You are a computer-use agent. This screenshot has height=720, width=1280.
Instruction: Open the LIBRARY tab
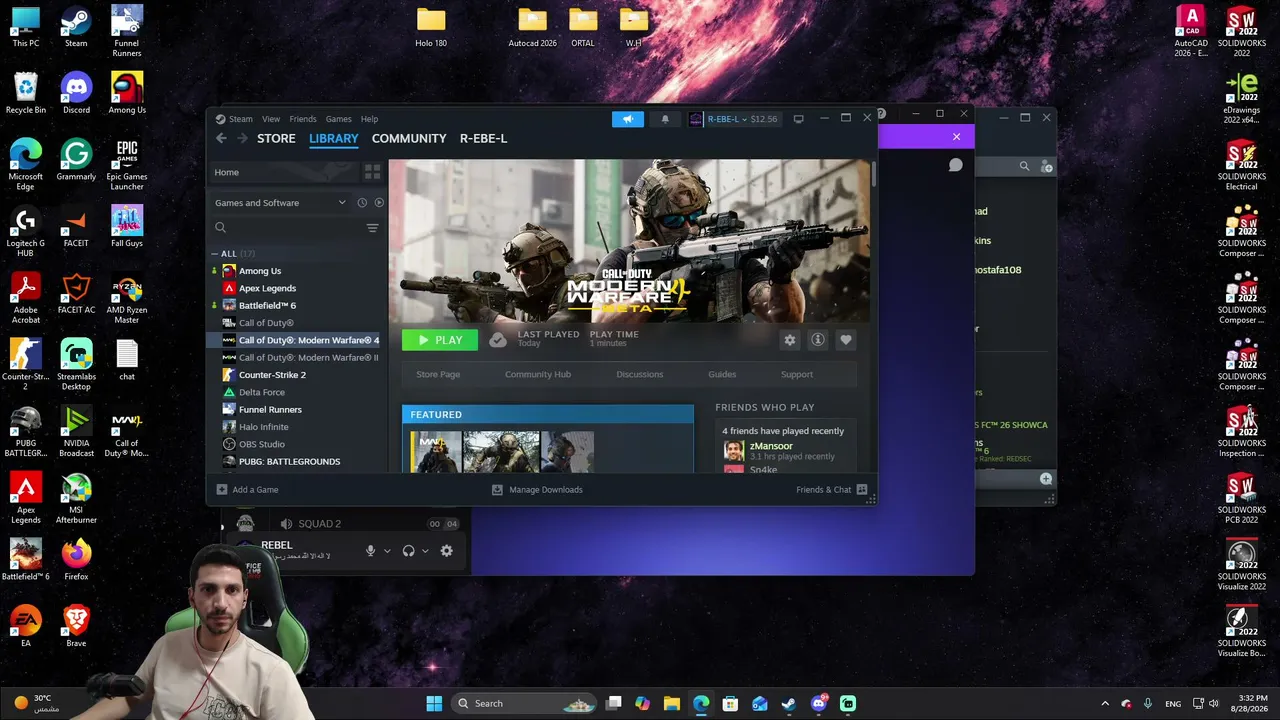coord(334,138)
